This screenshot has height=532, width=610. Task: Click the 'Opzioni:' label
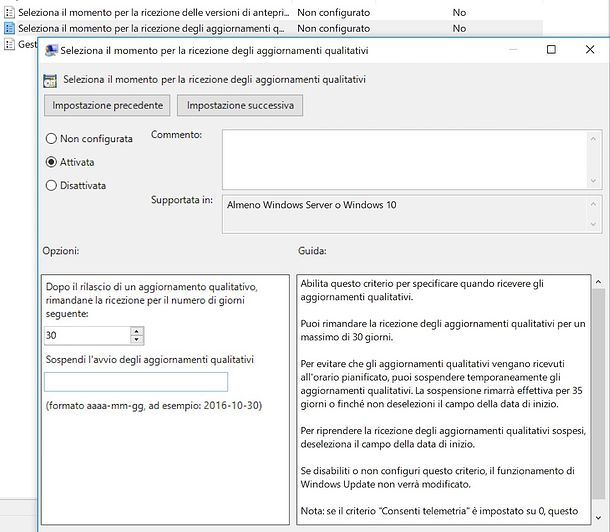(x=61, y=251)
